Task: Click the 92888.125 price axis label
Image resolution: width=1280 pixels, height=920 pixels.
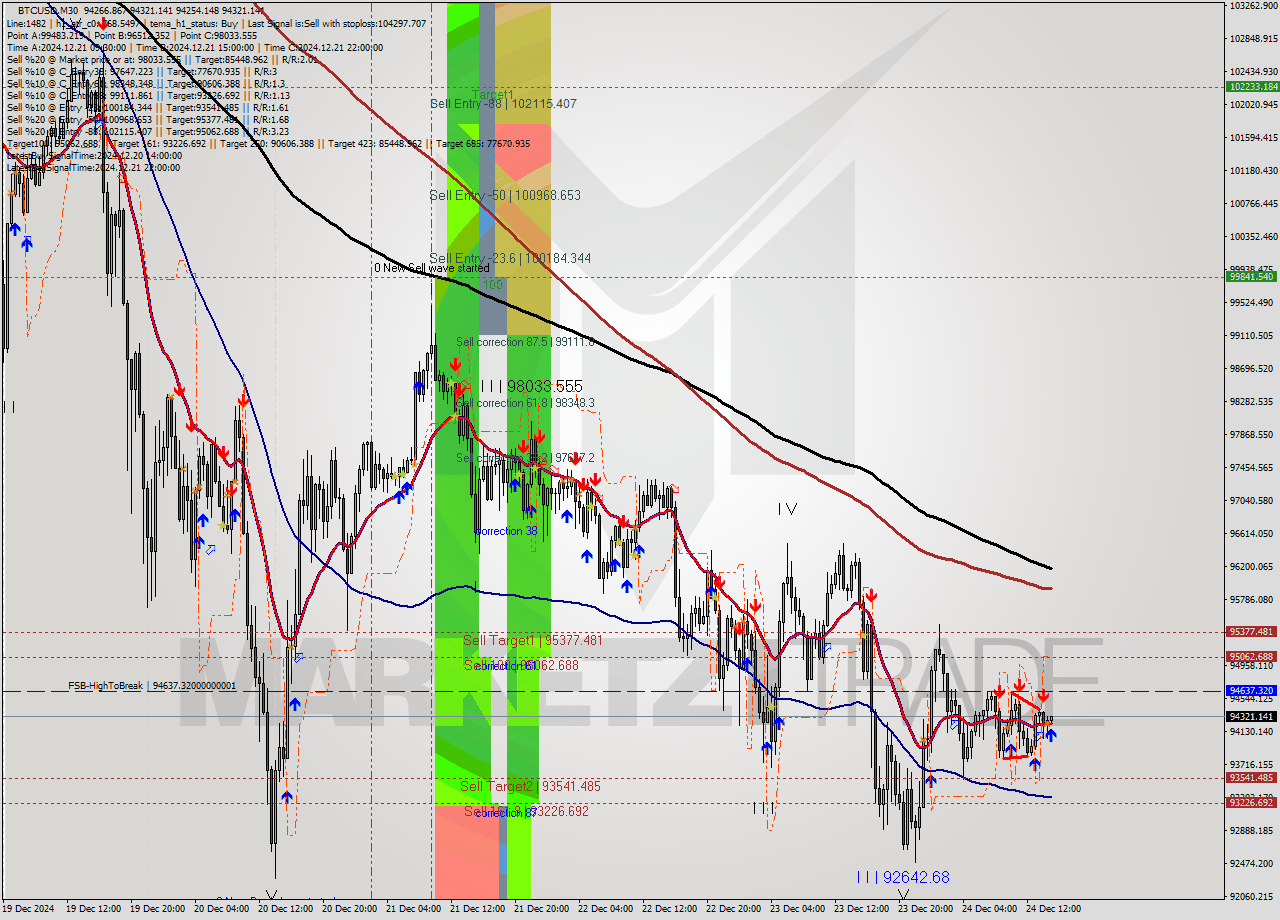Action: click(1252, 830)
